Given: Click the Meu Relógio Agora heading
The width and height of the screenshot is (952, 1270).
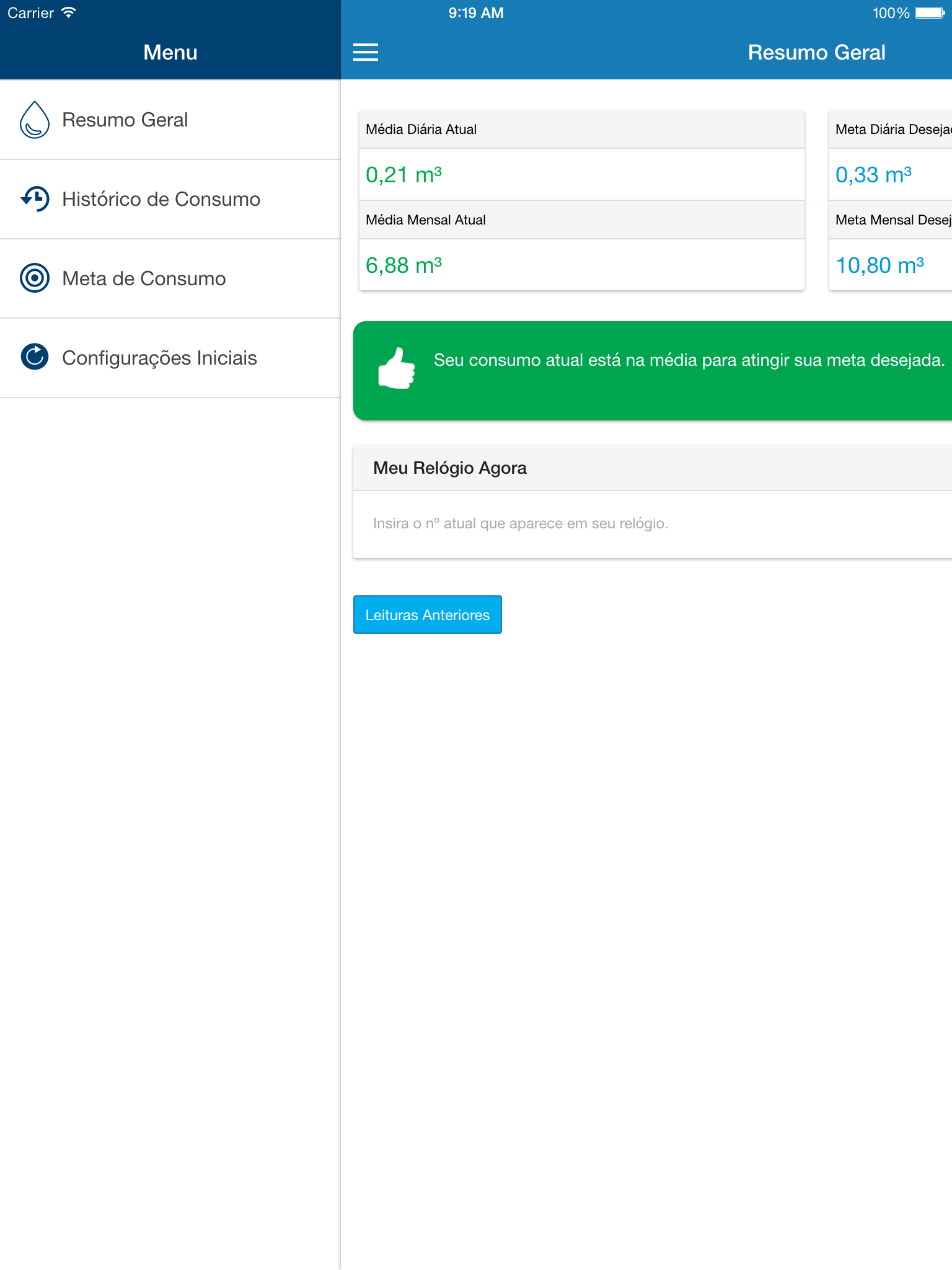Looking at the screenshot, I should (450, 468).
